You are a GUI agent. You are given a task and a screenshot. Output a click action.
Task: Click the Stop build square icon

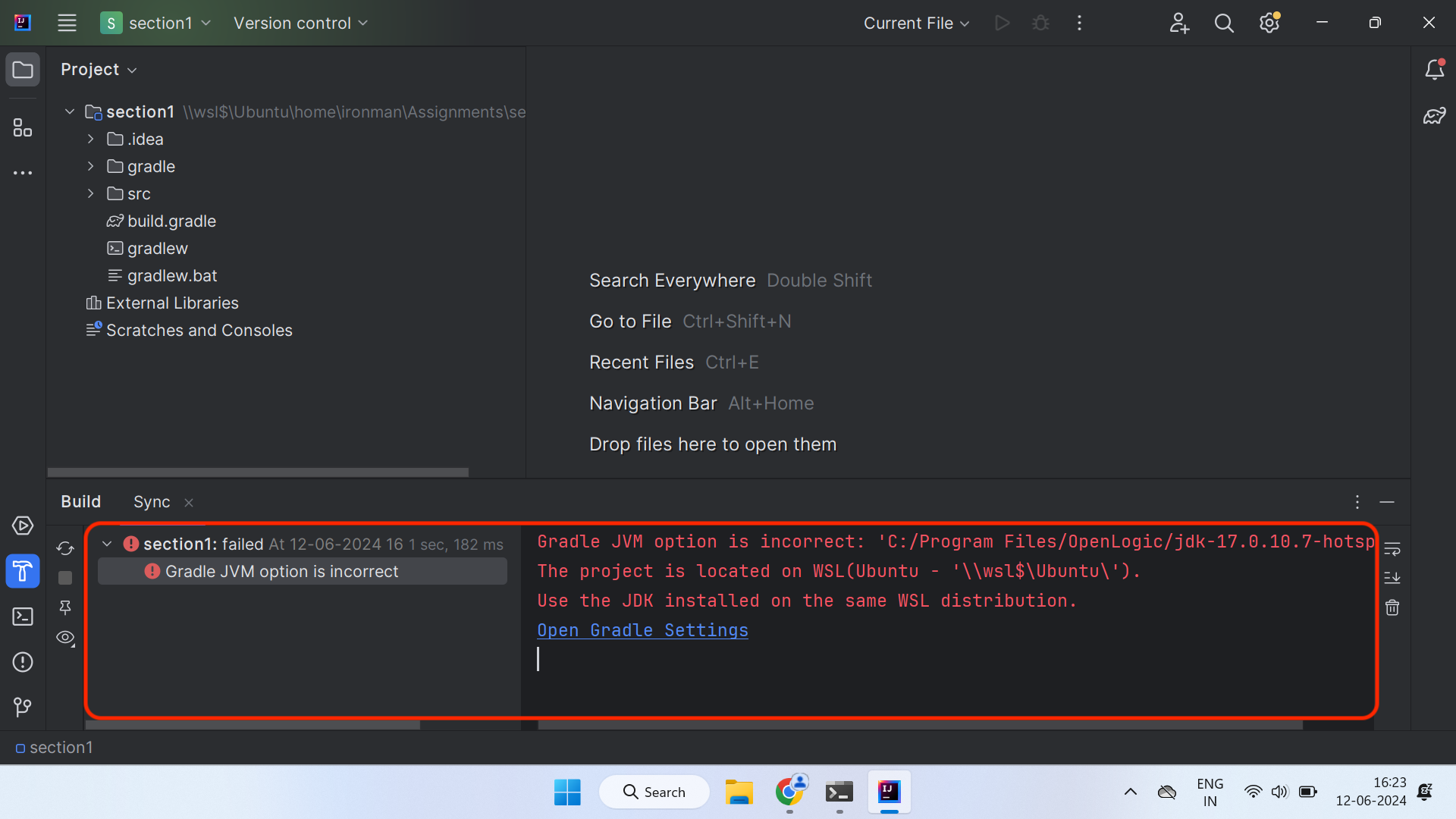(x=65, y=578)
